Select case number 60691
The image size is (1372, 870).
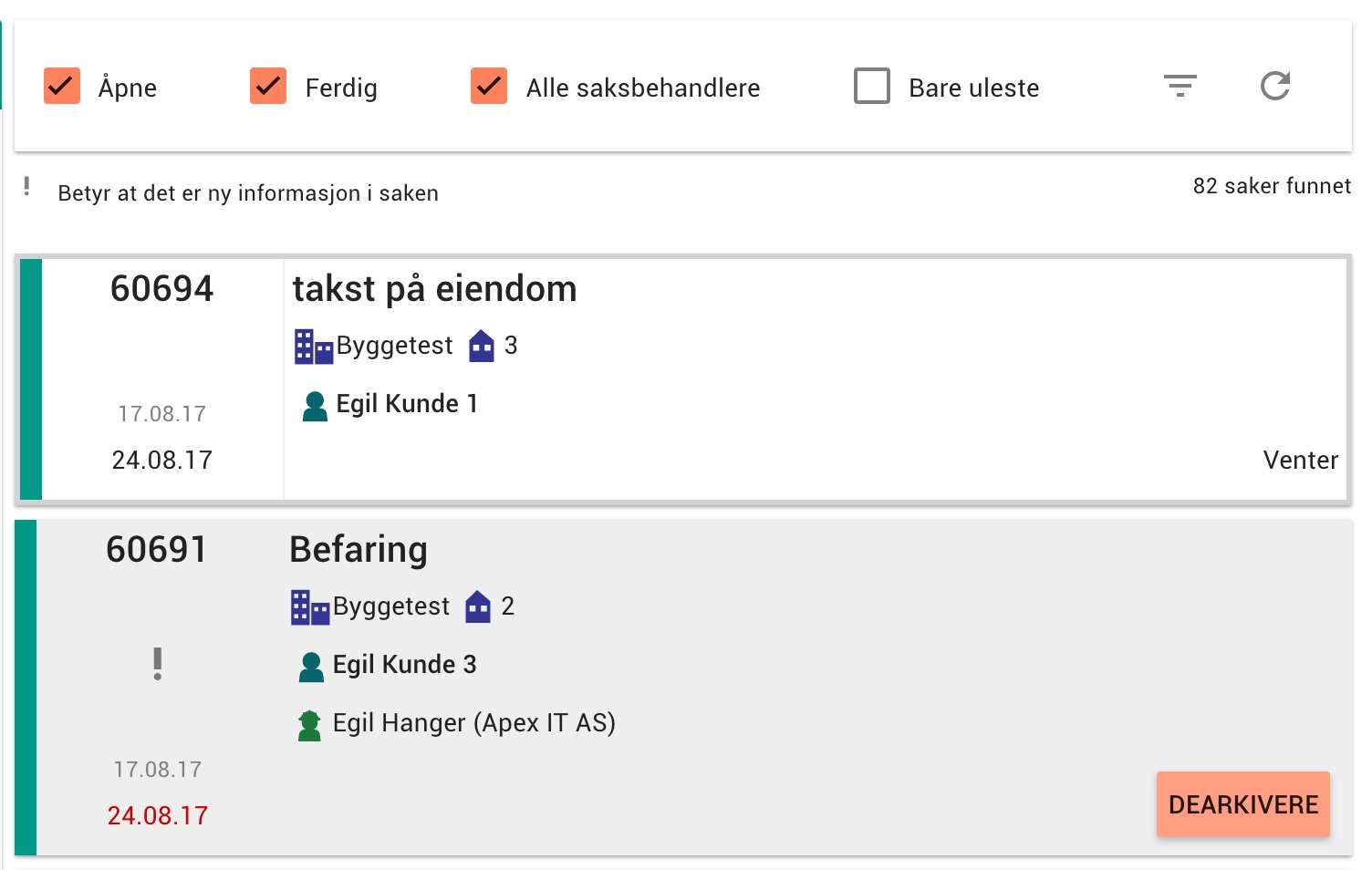click(x=157, y=550)
